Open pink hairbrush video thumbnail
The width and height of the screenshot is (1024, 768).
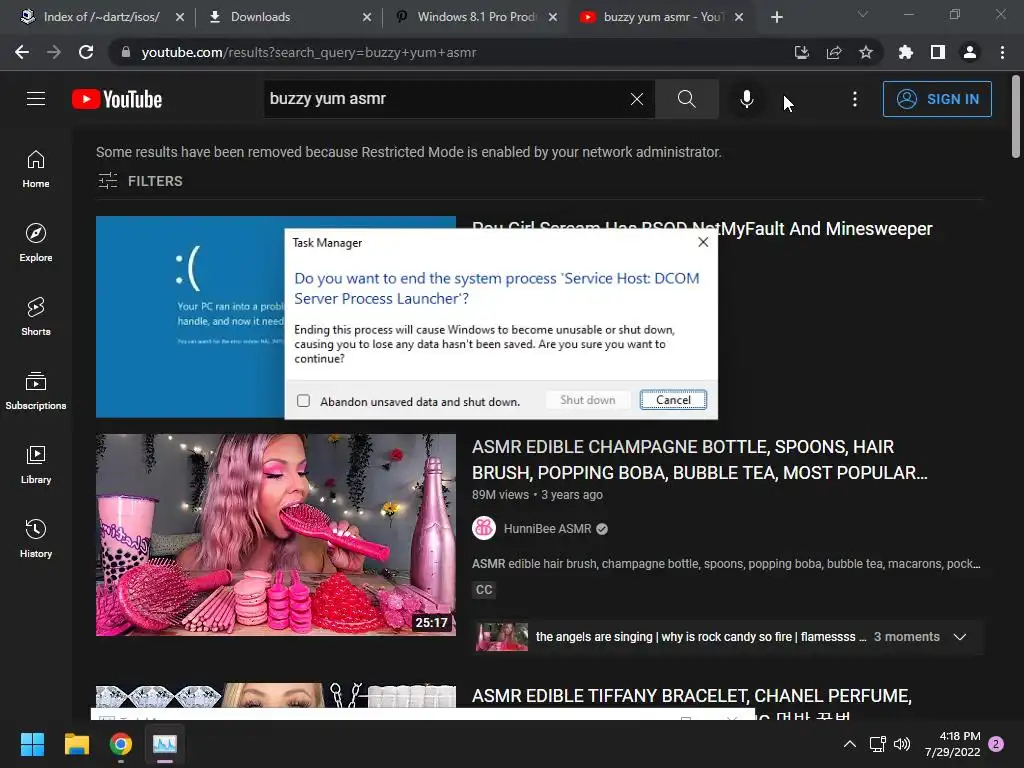click(x=276, y=535)
